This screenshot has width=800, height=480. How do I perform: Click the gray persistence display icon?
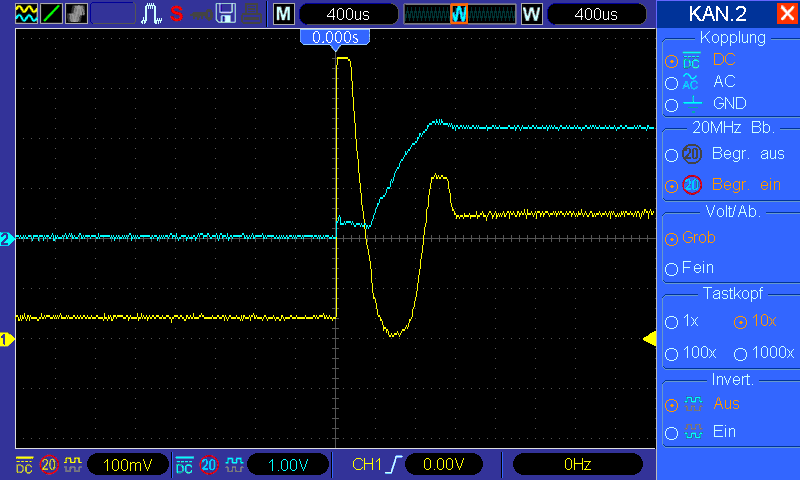click(76, 13)
